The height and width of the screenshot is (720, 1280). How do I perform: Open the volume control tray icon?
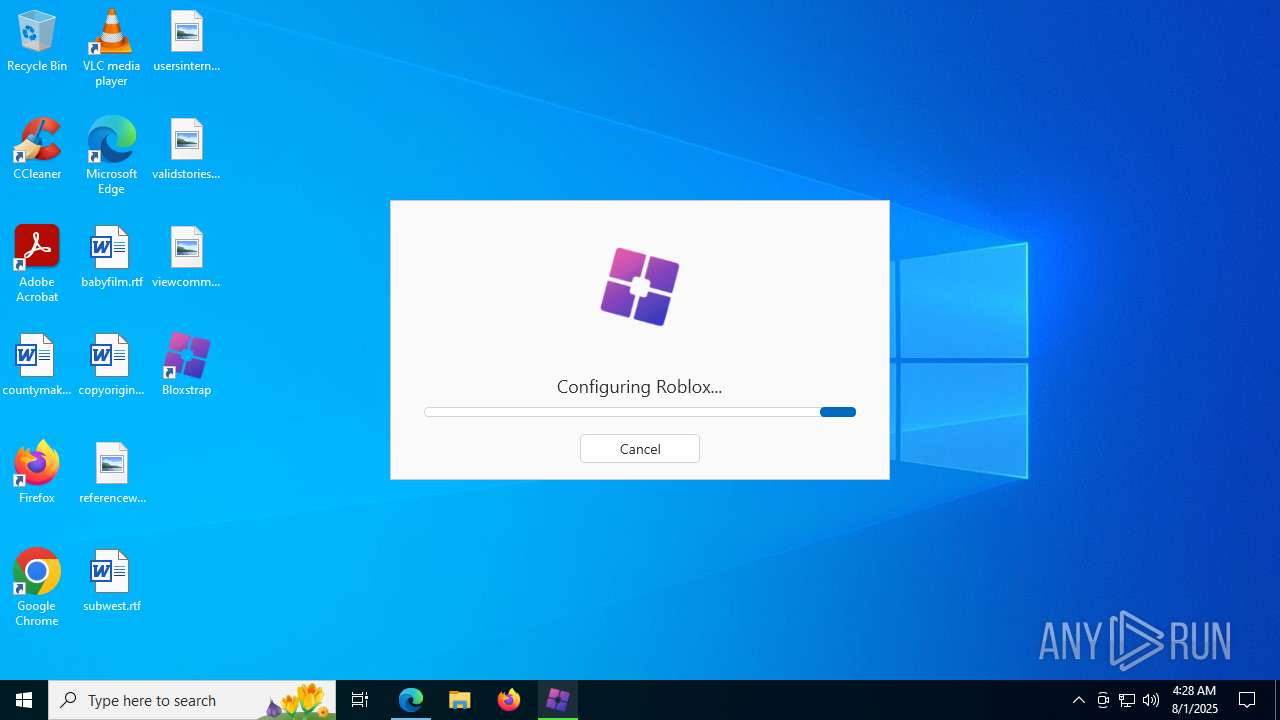(1151, 700)
